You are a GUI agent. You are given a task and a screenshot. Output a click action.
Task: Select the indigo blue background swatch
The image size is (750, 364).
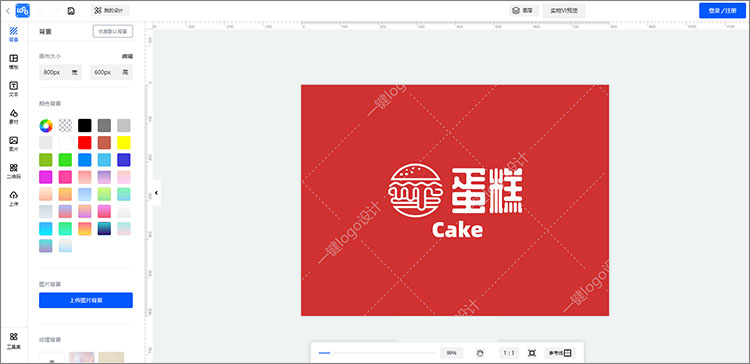(124, 160)
